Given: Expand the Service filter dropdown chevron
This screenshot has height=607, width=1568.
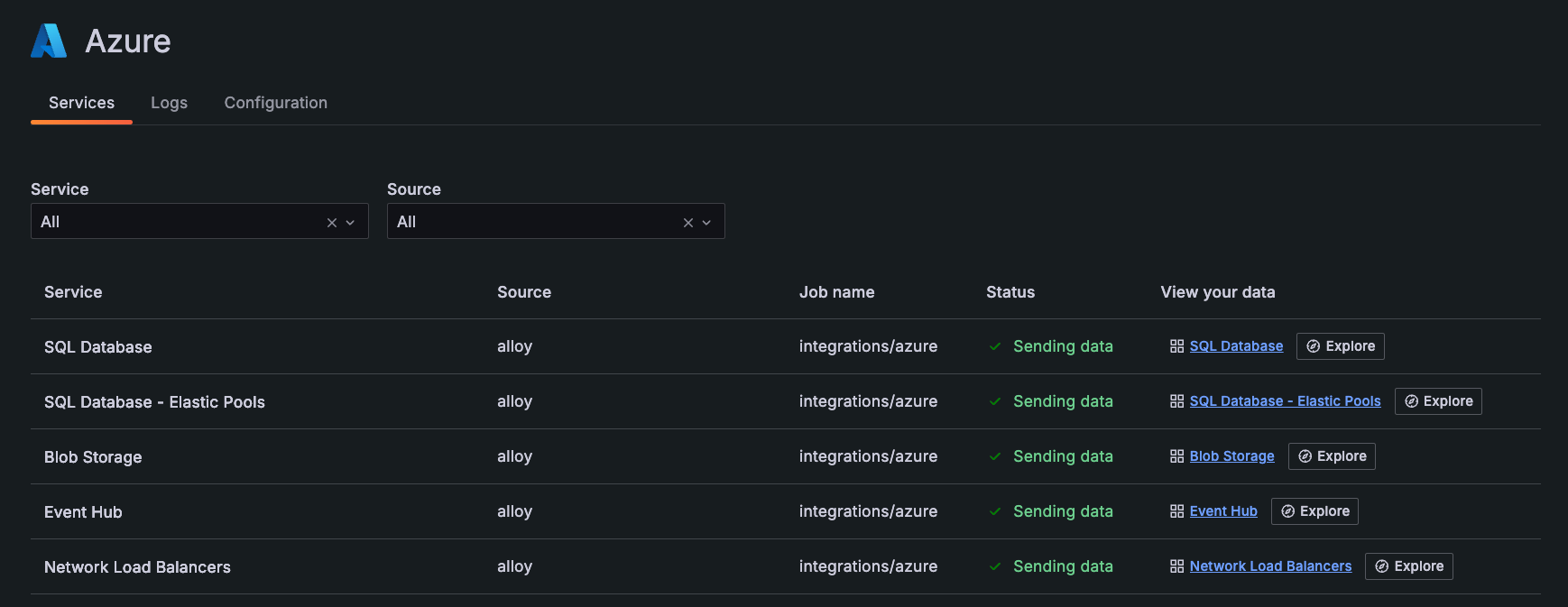Looking at the screenshot, I should 350,223.
